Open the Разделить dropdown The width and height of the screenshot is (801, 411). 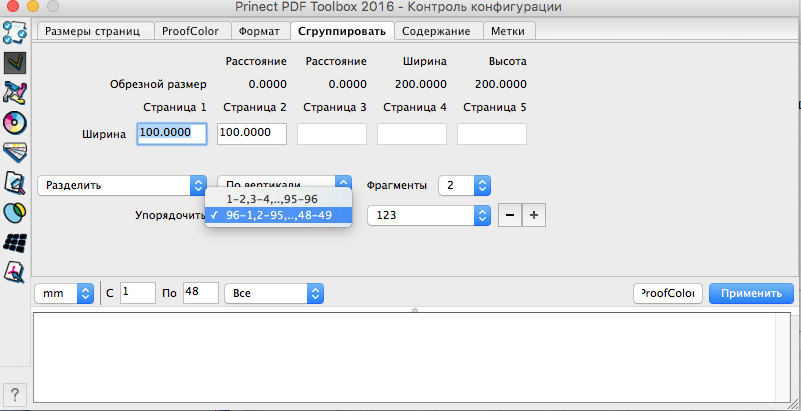pos(122,185)
